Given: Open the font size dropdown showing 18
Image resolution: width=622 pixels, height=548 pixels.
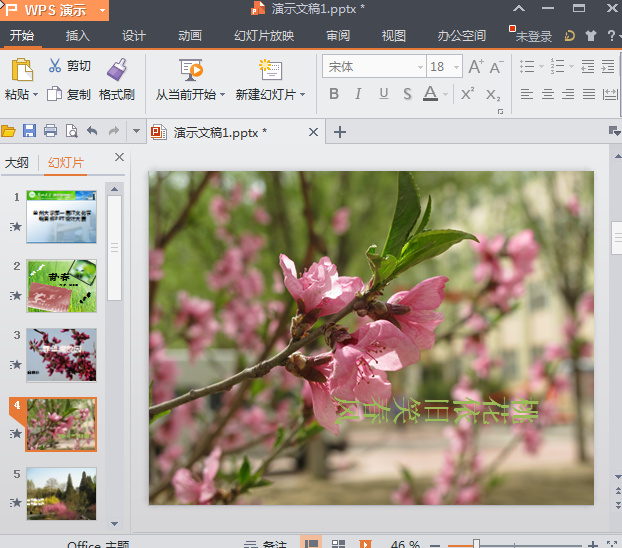Looking at the screenshot, I should click(456, 67).
